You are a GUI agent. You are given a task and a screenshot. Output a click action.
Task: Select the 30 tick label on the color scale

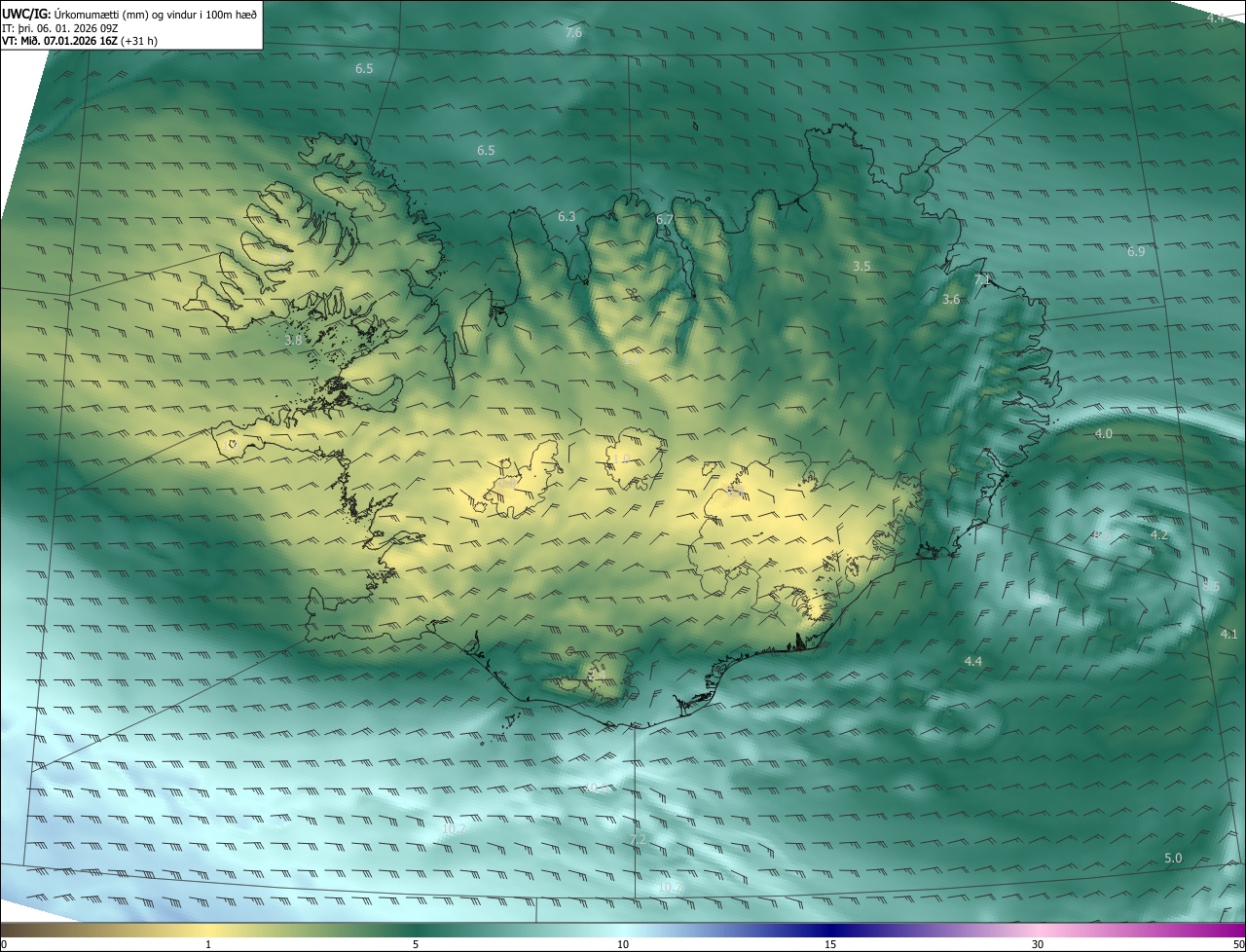[x=1038, y=944]
